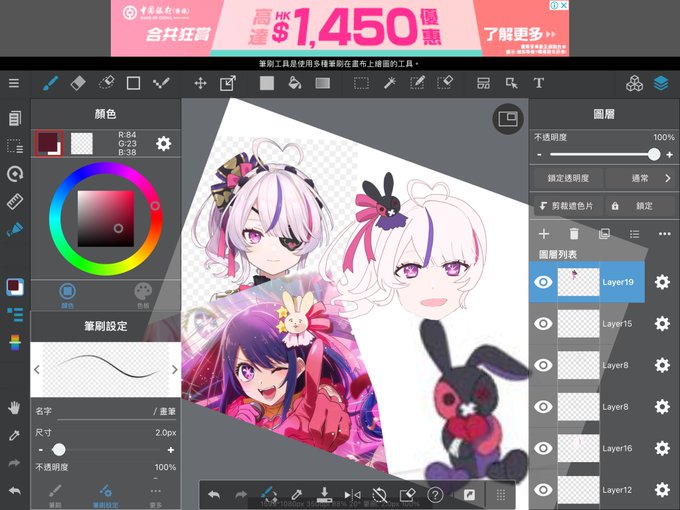This screenshot has width=680, height=510.
Task: Select the rectangle Shape tool
Action: click(x=133, y=83)
